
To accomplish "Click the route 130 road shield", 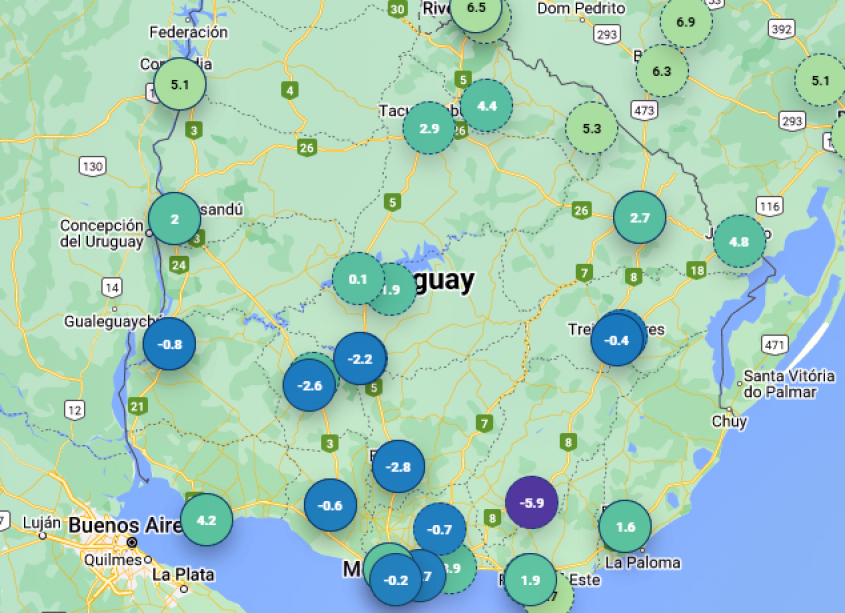I will click(x=93, y=166).
